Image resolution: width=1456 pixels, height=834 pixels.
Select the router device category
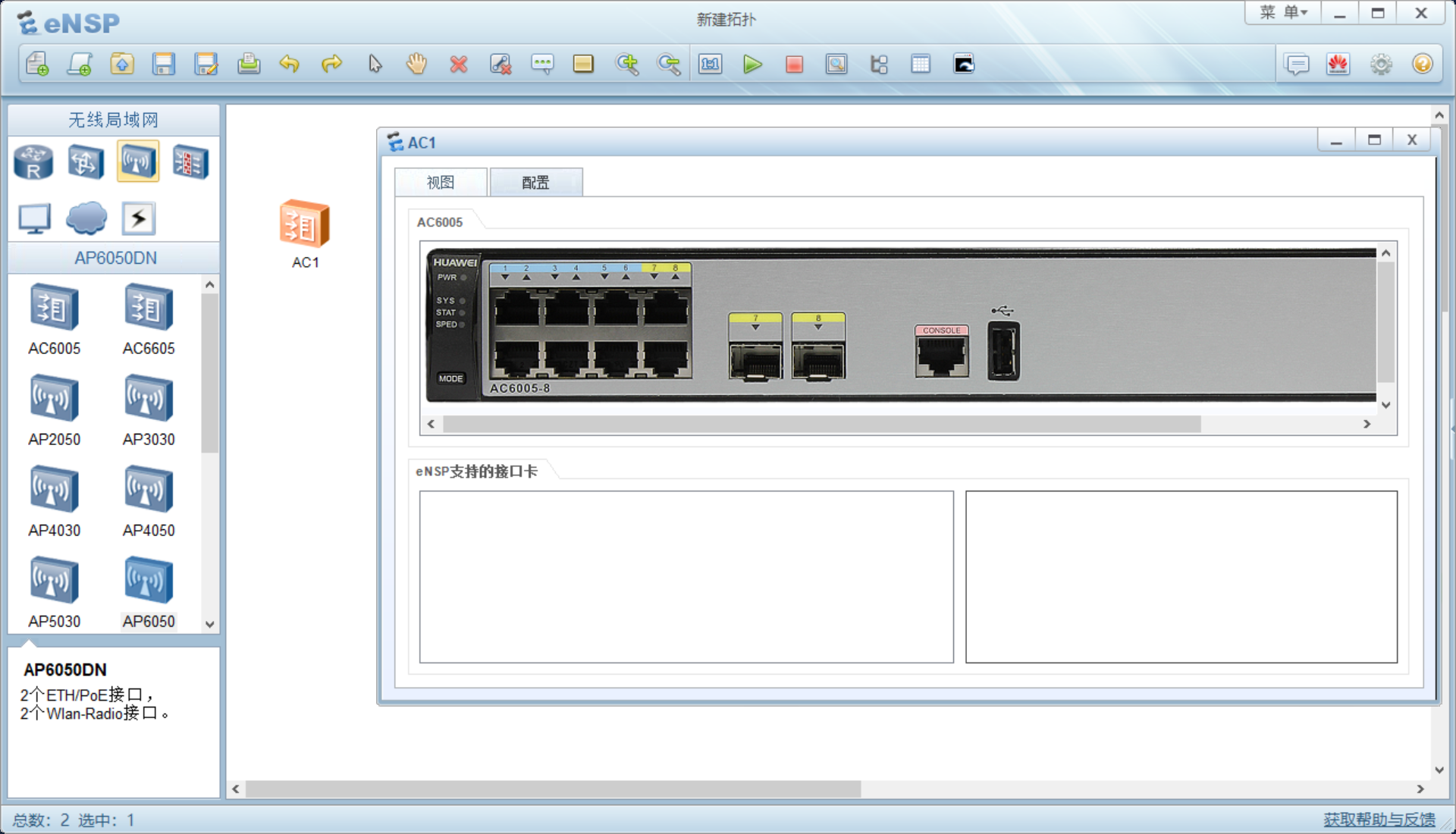click(x=33, y=161)
